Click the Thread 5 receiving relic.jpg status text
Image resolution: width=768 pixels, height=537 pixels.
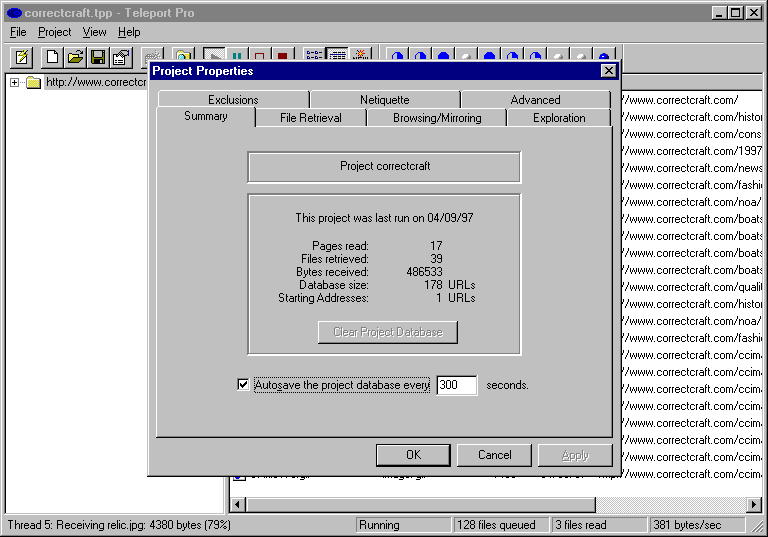[x=119, y=525]
